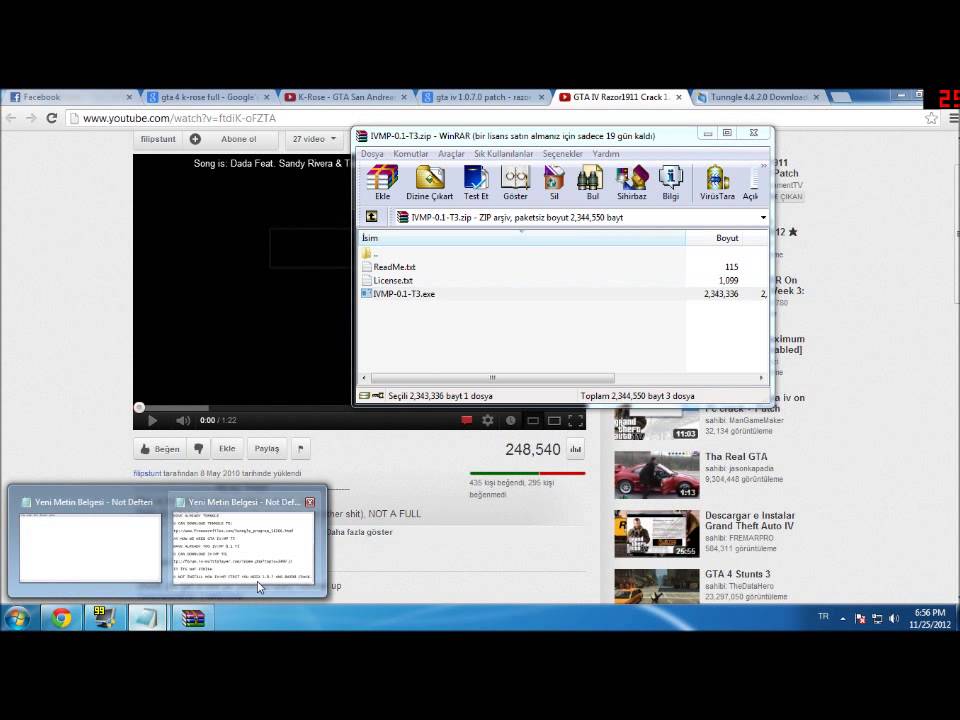The width and height of the screenshot is (960, 720).
Task: Run Test Et in WinRAR toolbar
Action: [x=476, y=182]
